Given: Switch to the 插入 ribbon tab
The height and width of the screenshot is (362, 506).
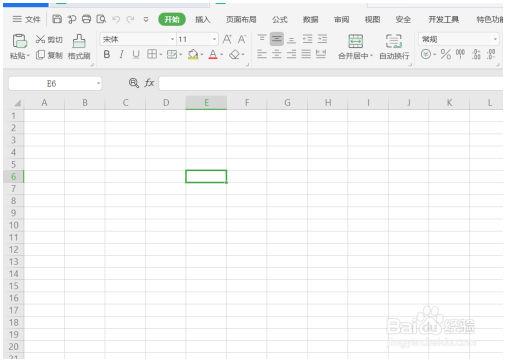Looking at the screenshot, I should (x=202, y=19).
